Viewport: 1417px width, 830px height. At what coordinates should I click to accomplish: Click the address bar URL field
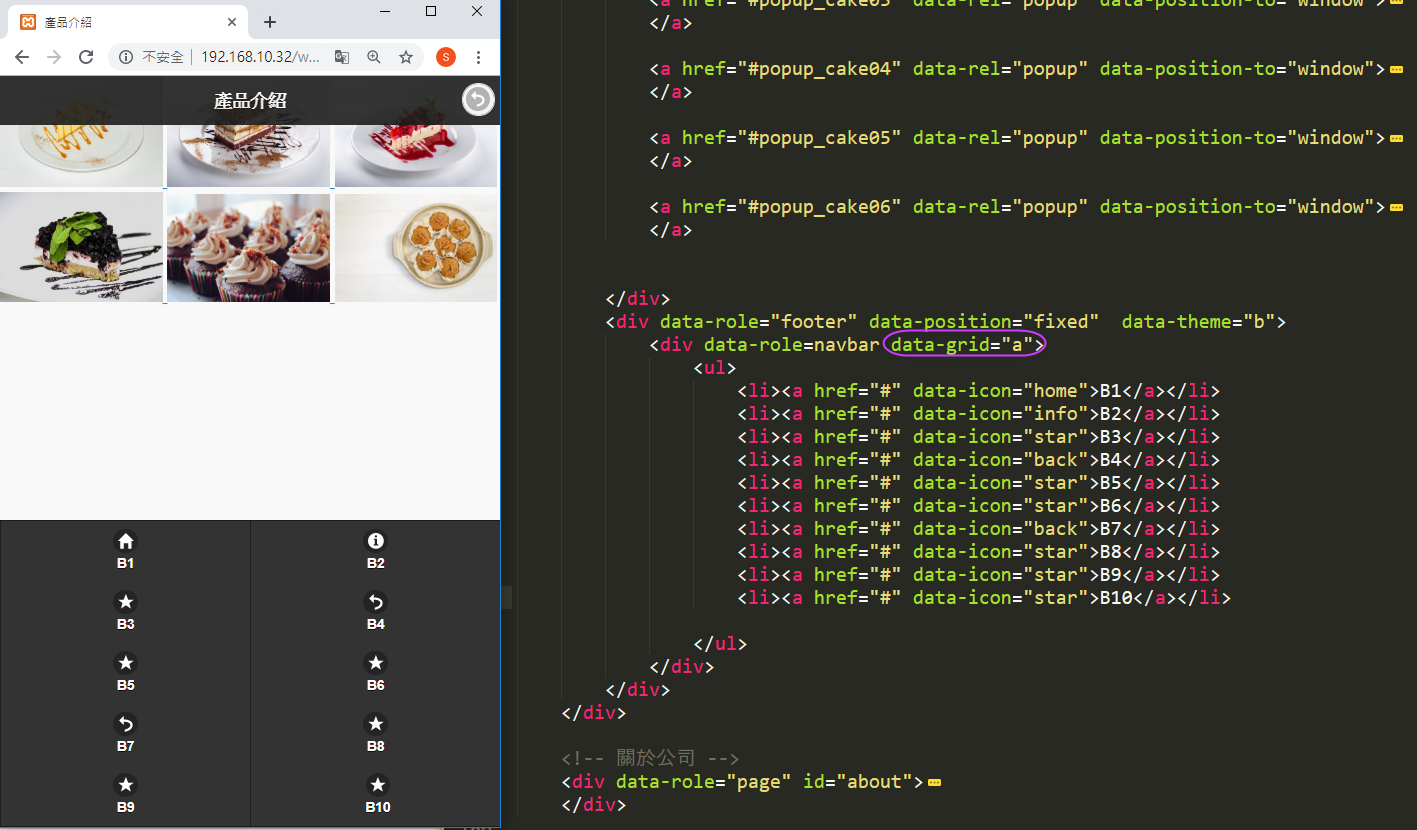click(260, 57)
